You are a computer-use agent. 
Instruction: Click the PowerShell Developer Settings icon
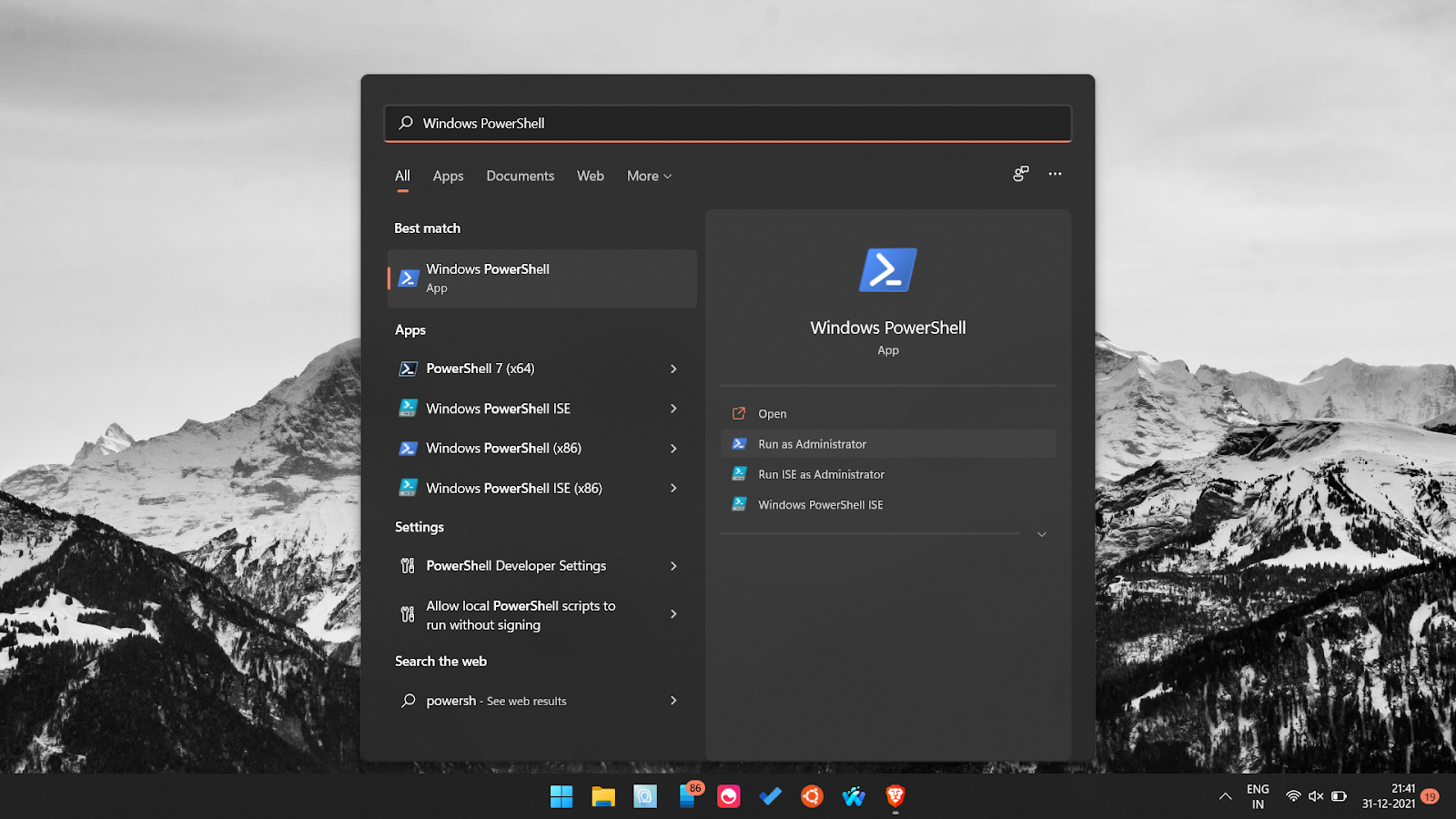[408, 566]
